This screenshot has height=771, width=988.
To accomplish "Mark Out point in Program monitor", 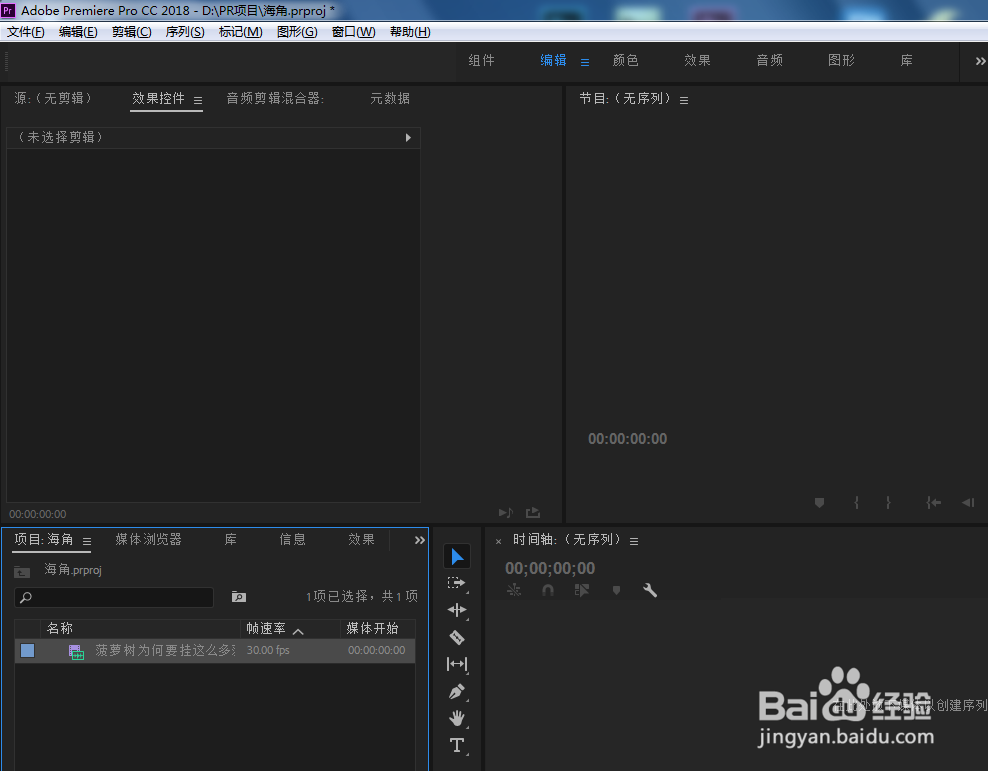I will 888,503.
